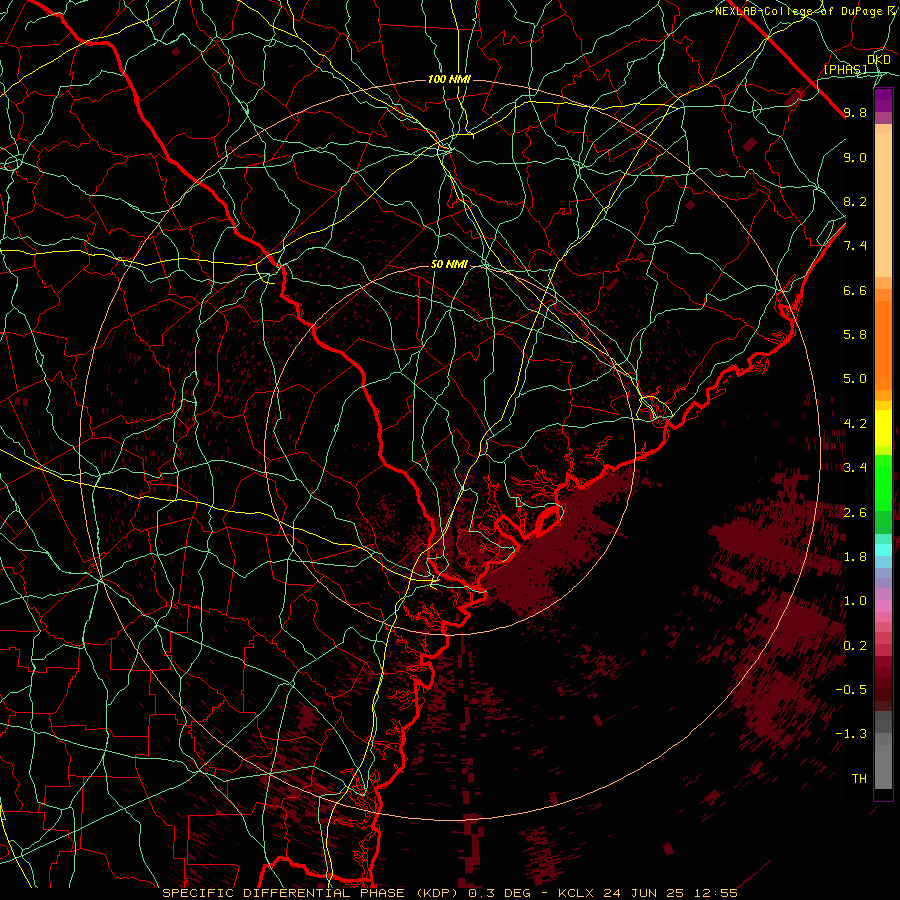The height and width of the screenshot is (900, 900).
Task: Click the 4.2 value on the color scale
Action: coord(855,424)
